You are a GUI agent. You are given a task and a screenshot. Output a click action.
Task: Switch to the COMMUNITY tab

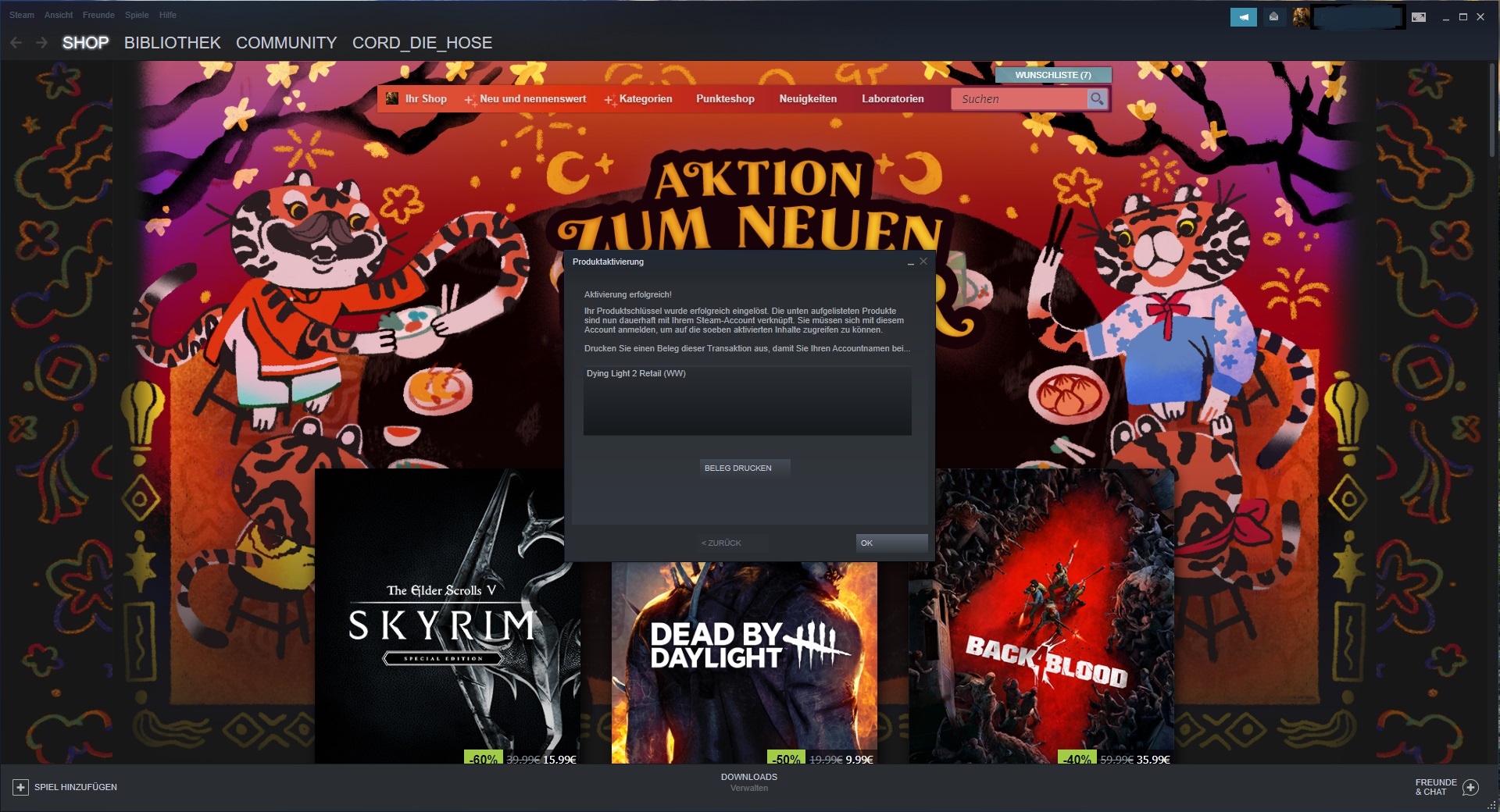coord(287,43)
